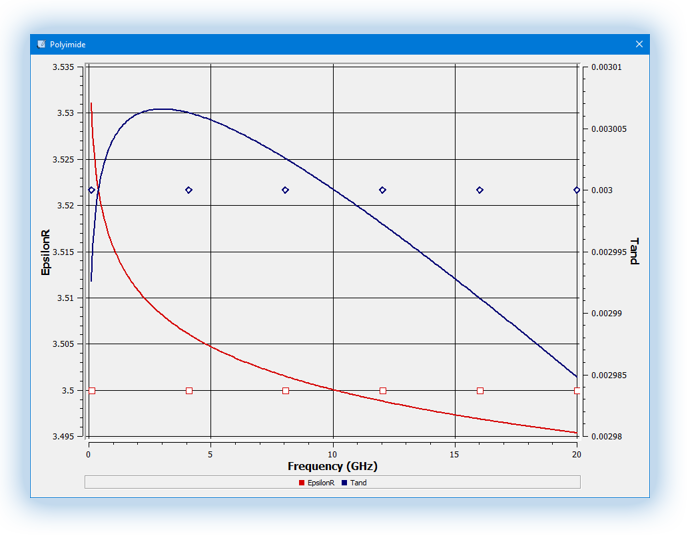Viewport: 700px width, 546px height.
Task: Click the blue diamond marker at 4 GHz
Action: [189, 190]
